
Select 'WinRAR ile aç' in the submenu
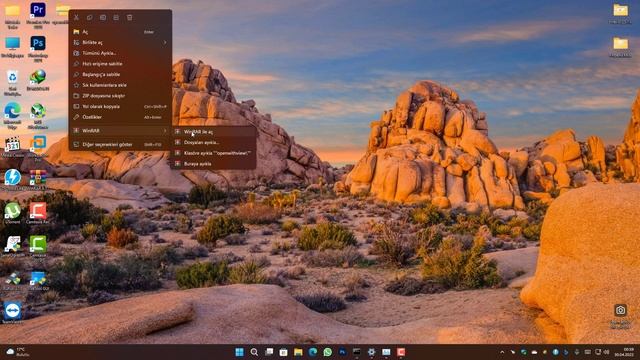point(214,132)
